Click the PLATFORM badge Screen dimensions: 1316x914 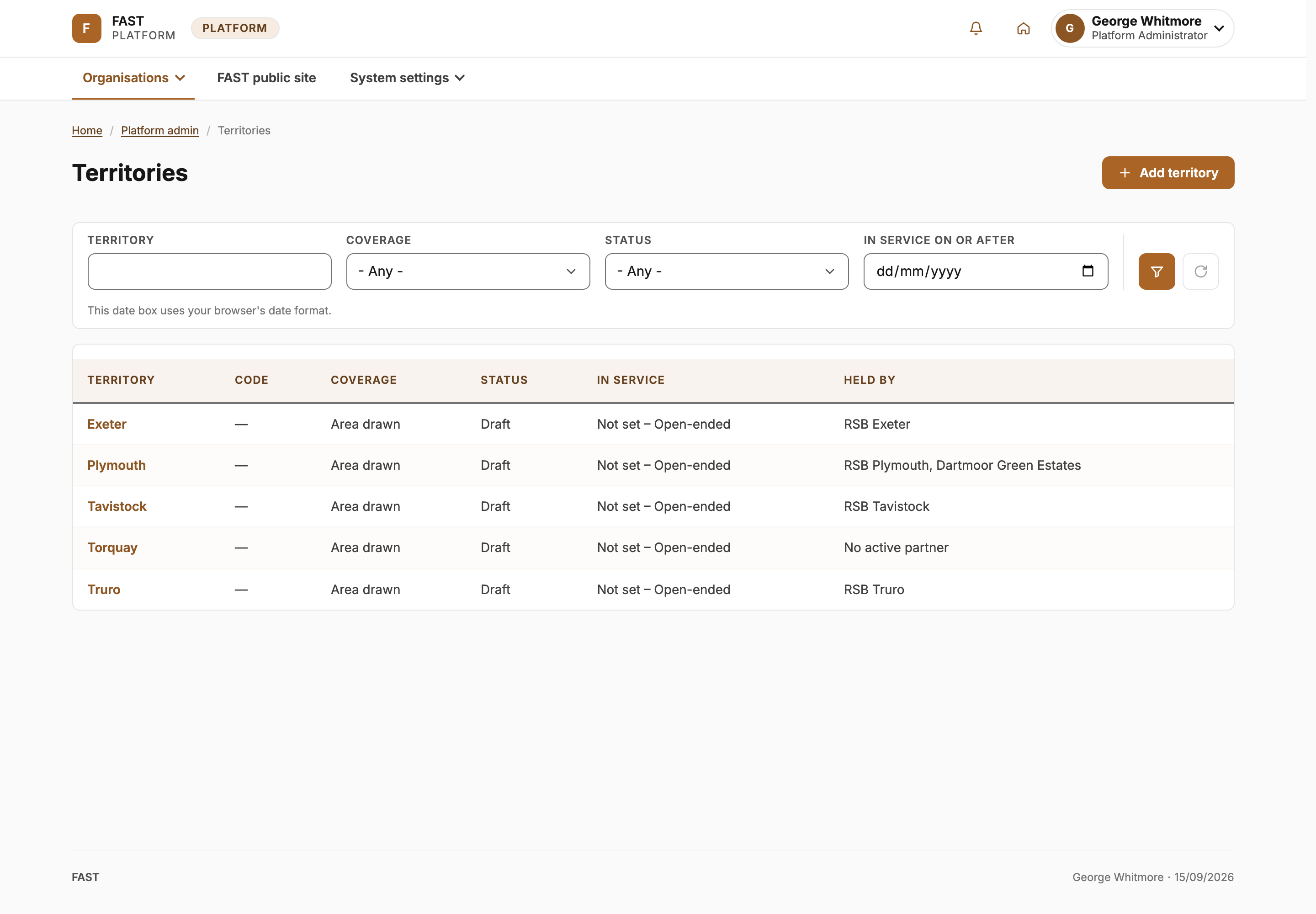coord(235,28)
